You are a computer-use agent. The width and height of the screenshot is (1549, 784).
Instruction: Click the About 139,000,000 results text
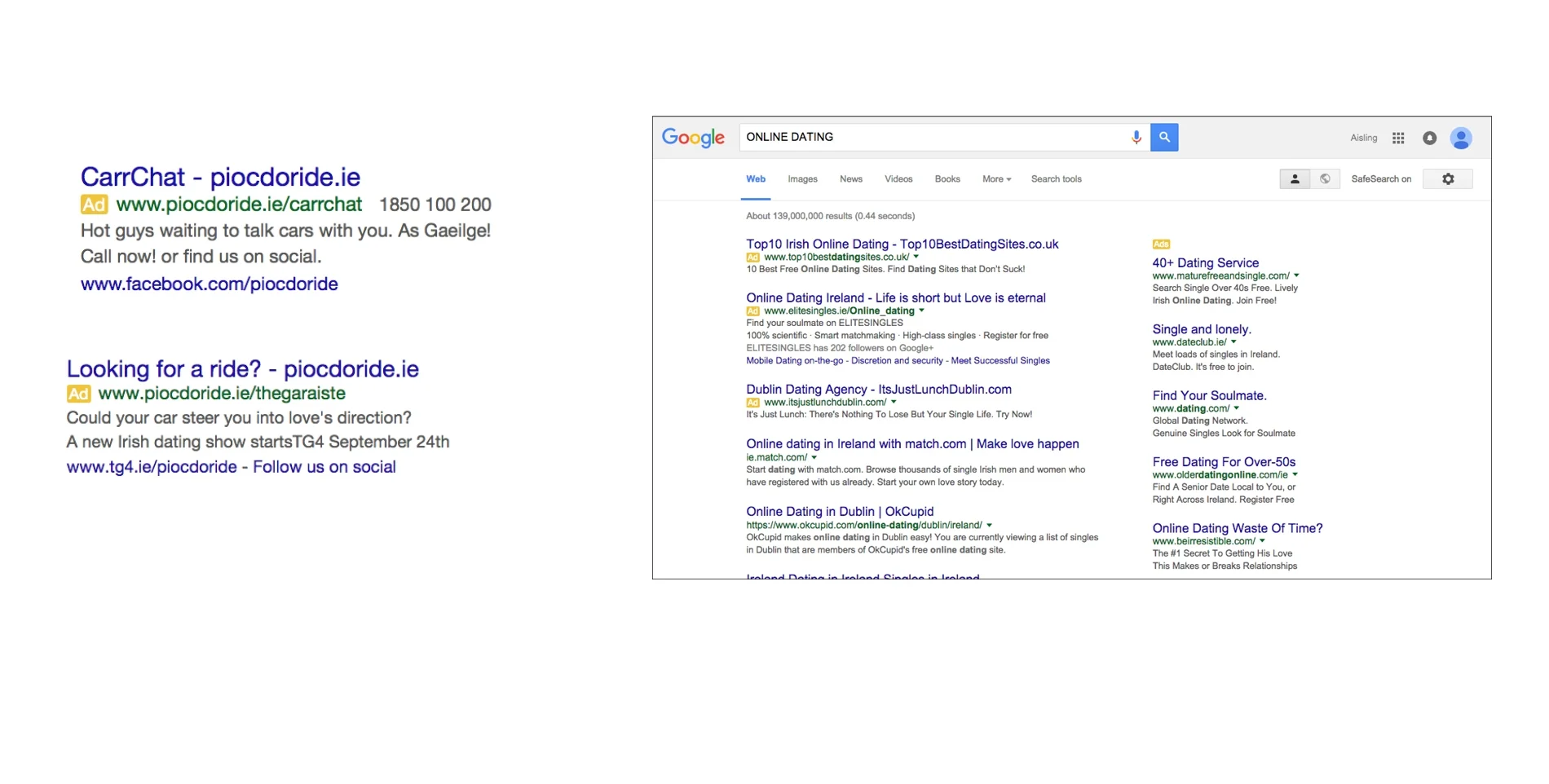pos(830,216)
